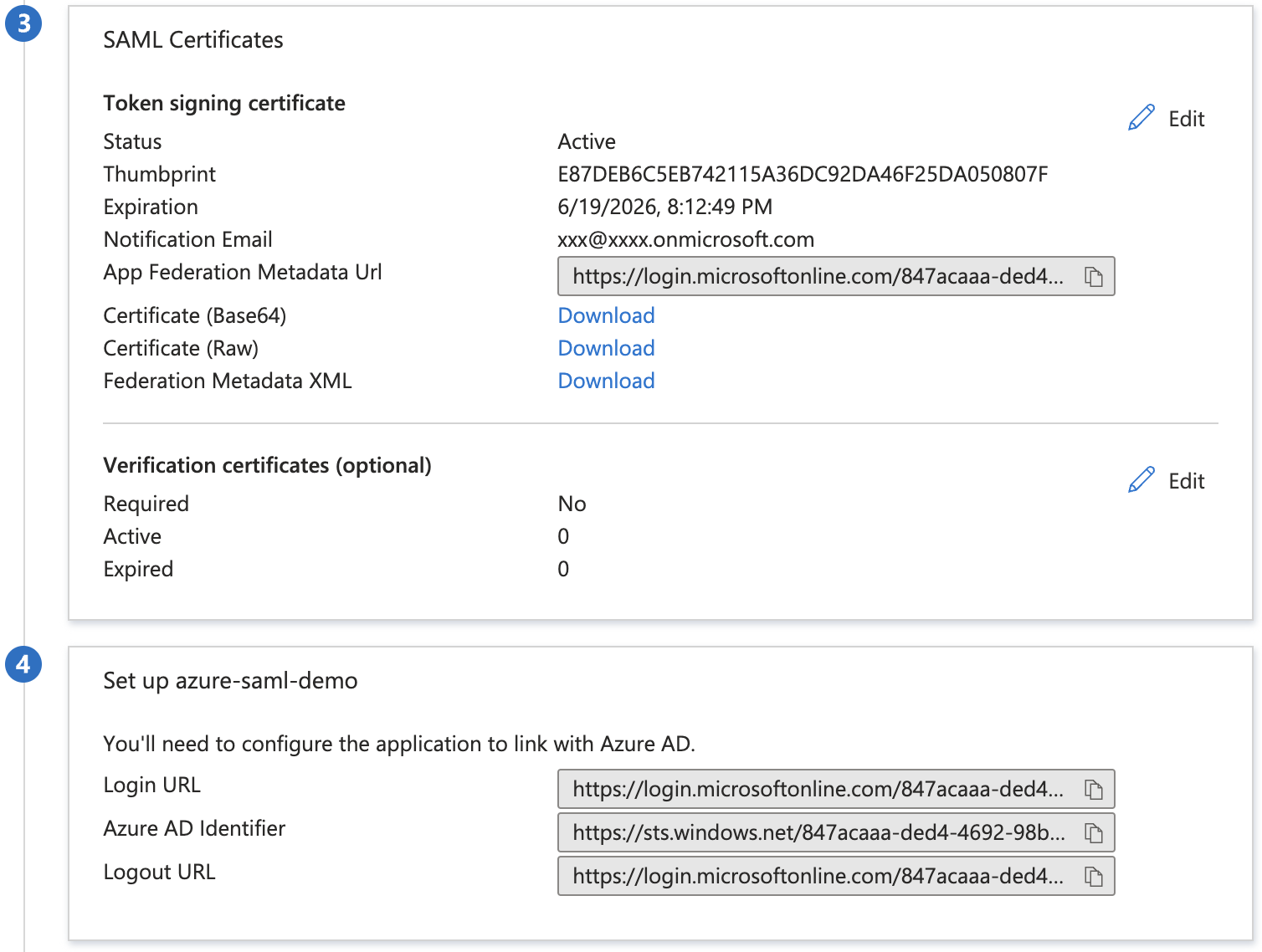Download the Certificate (Base64) file
Screen dimensions: 1262x952
(x=606, y=315)
